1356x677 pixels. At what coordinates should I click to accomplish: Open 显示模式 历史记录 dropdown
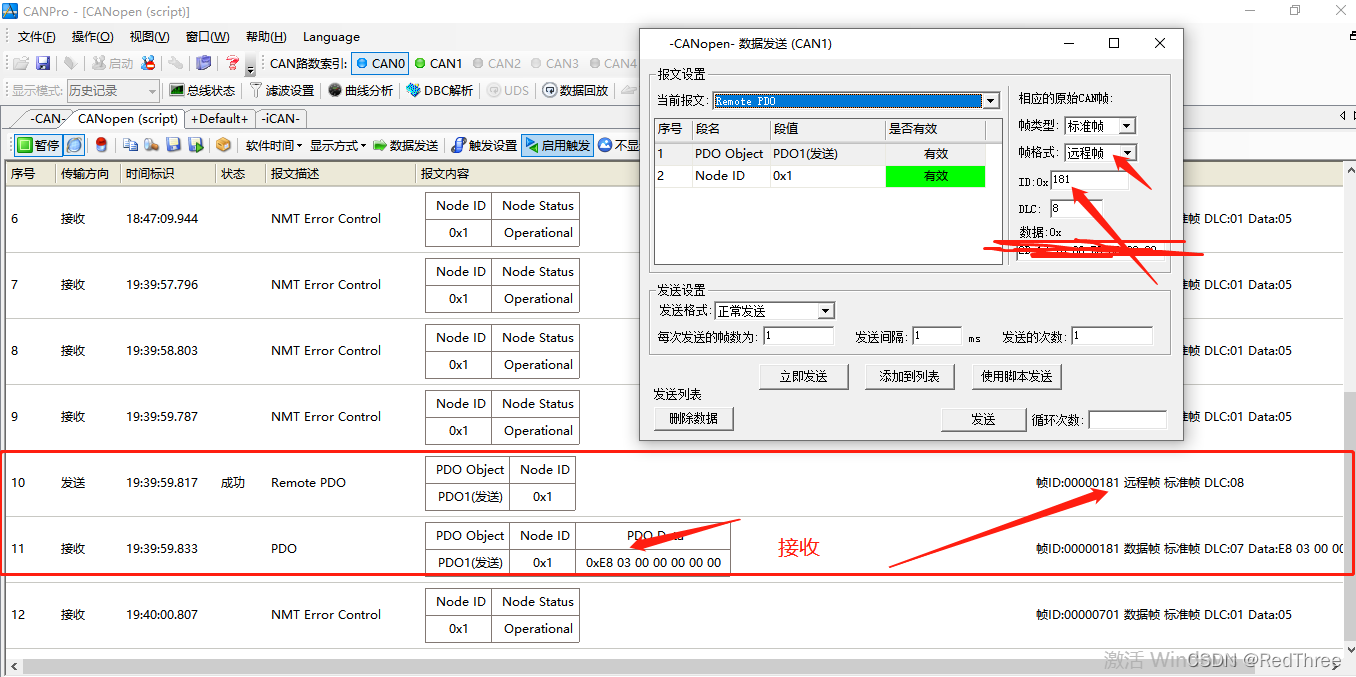pyautogui.click(x=112, y=90)
